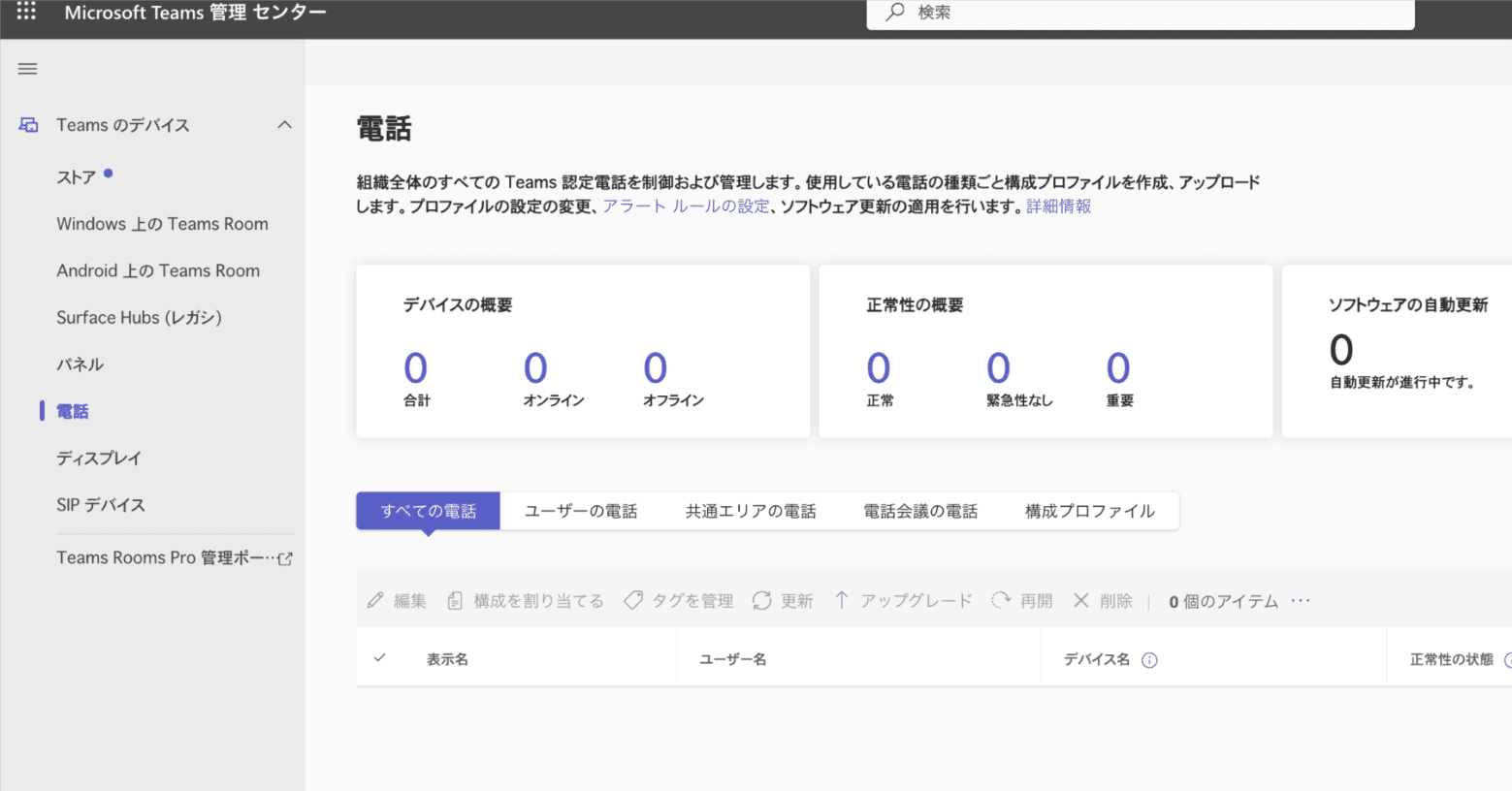Switch to the ユーザーの電話 tab
This screenshot has height=791, width=1512.
coord(582,510)
